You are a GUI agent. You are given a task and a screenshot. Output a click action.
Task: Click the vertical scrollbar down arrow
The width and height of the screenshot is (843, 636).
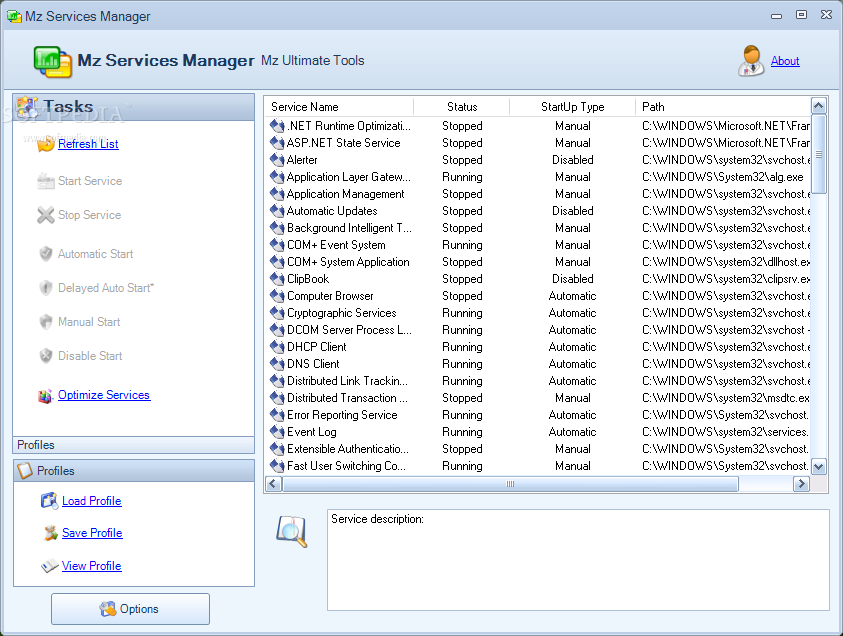tap(818, 467)
